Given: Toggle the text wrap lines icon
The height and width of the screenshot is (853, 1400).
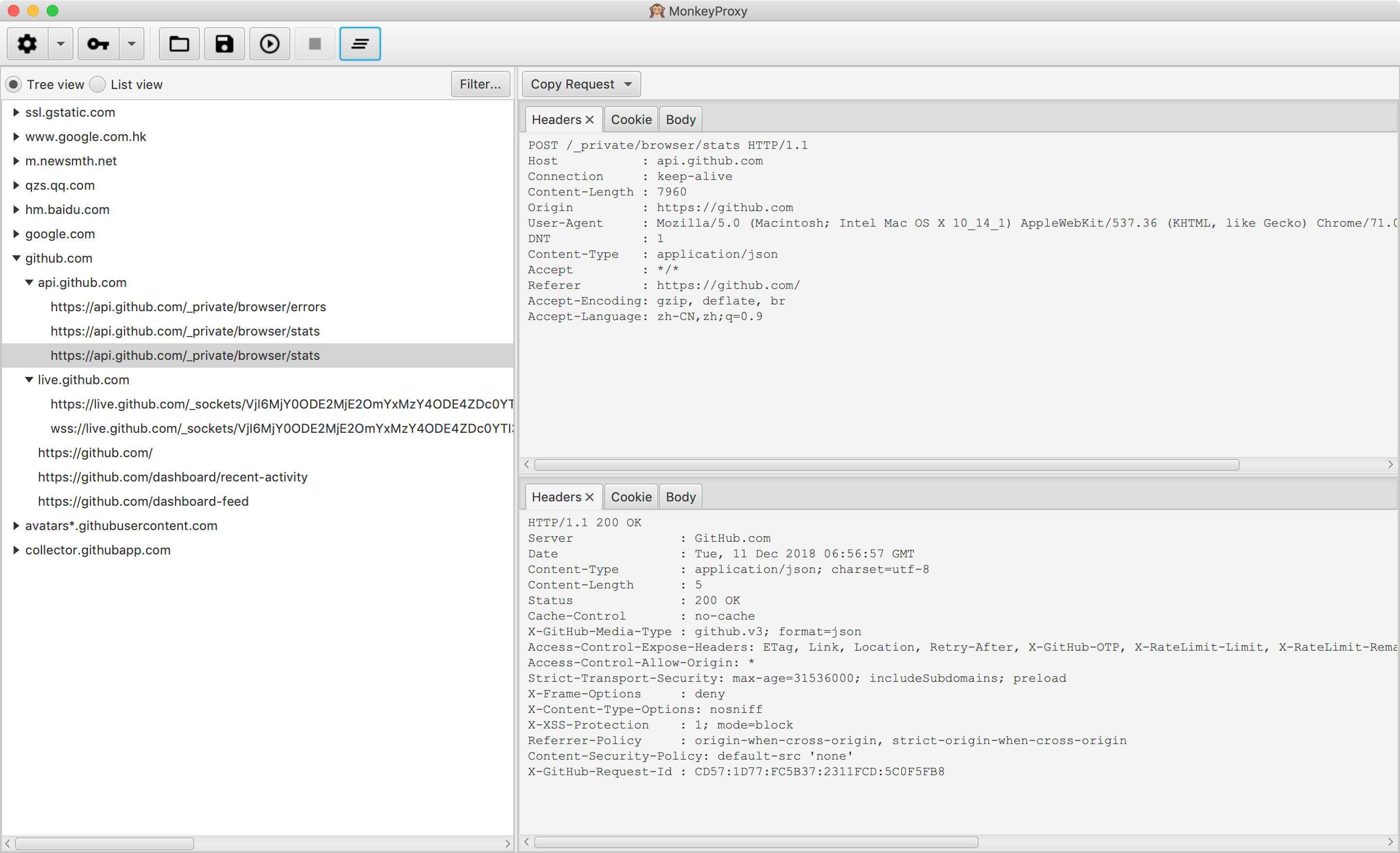Looking at the screenshot, I should point(360,44).
